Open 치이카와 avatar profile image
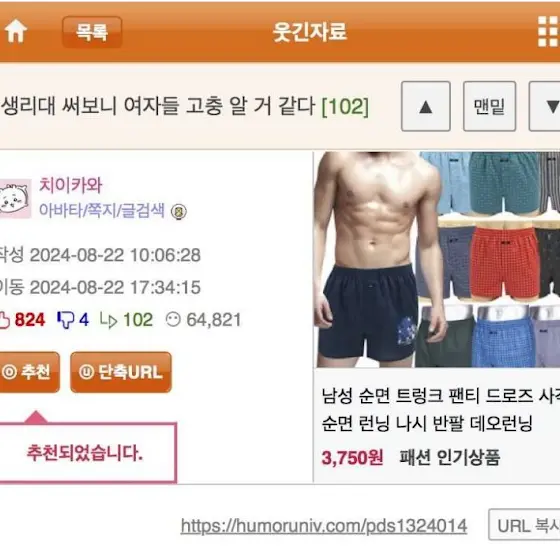The image size is (560, 560). (15, 199)
